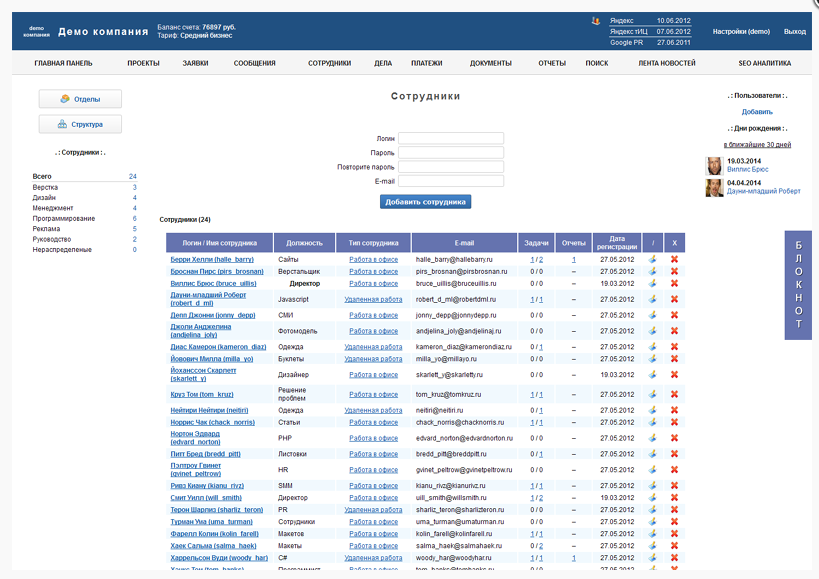Open в ближайшие 30 дней link
The width and height of the screenshot is (819, 579).
click(x=757, y=145)
